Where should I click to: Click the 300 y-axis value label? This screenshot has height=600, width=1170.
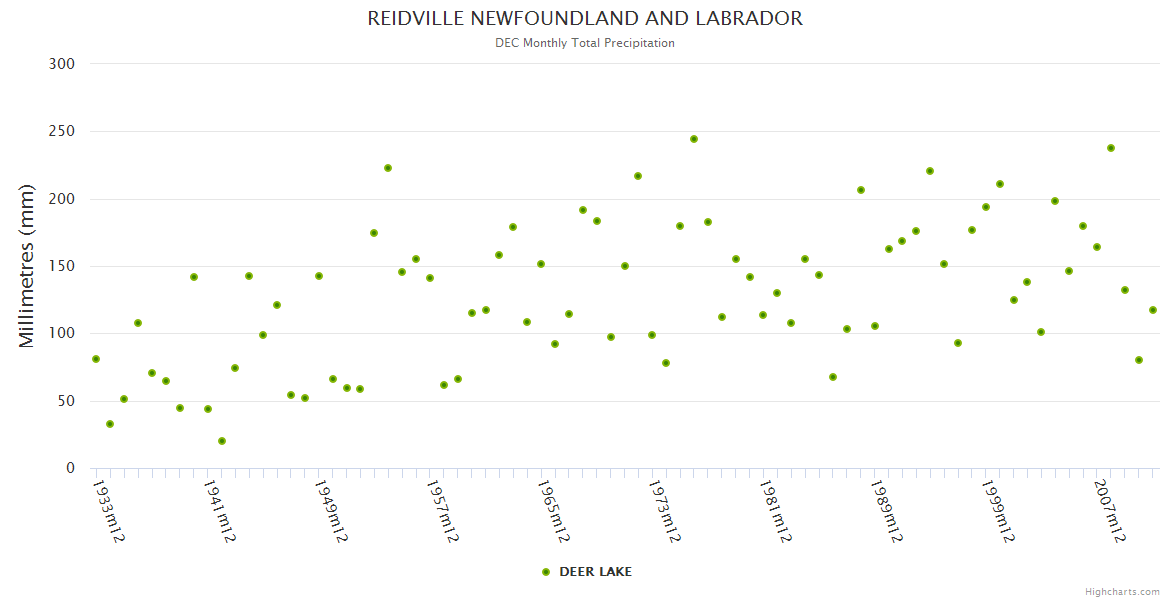62,64
